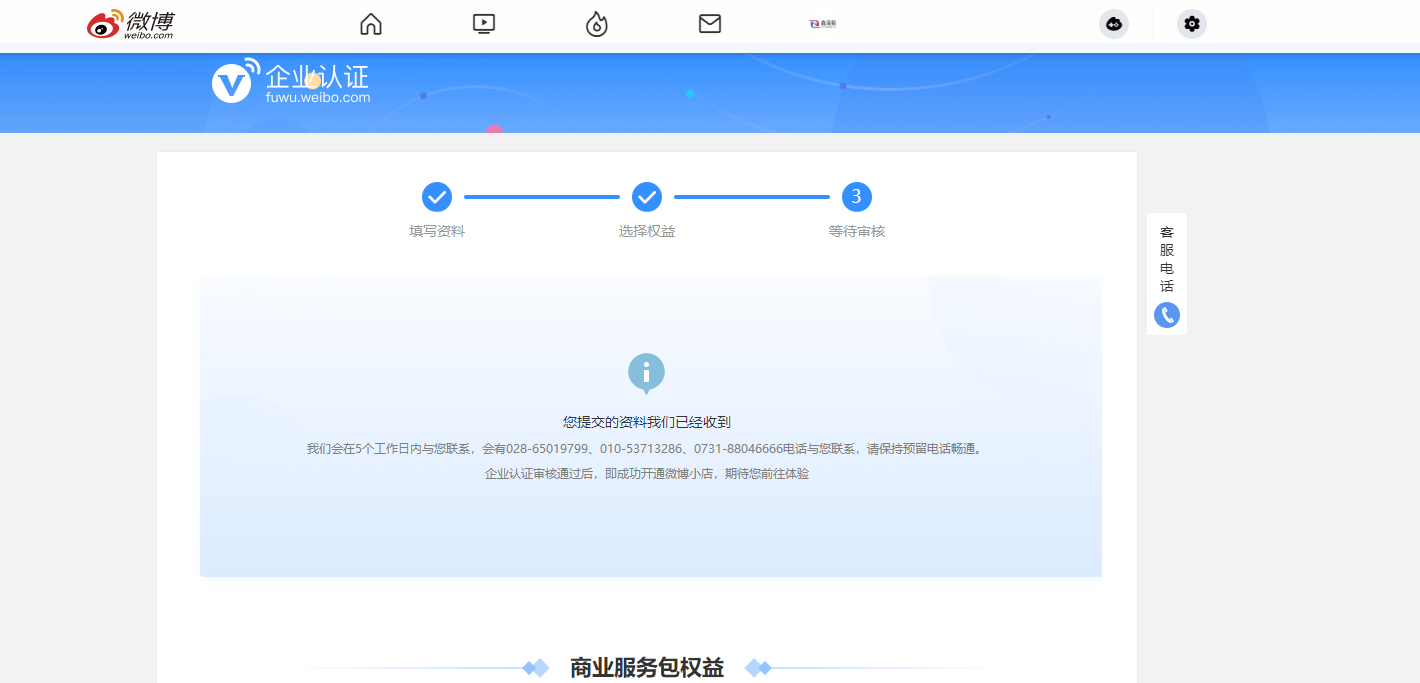Open the Weibo logo homepage link
Screen dimensions: 1420x683
(130, 24)
